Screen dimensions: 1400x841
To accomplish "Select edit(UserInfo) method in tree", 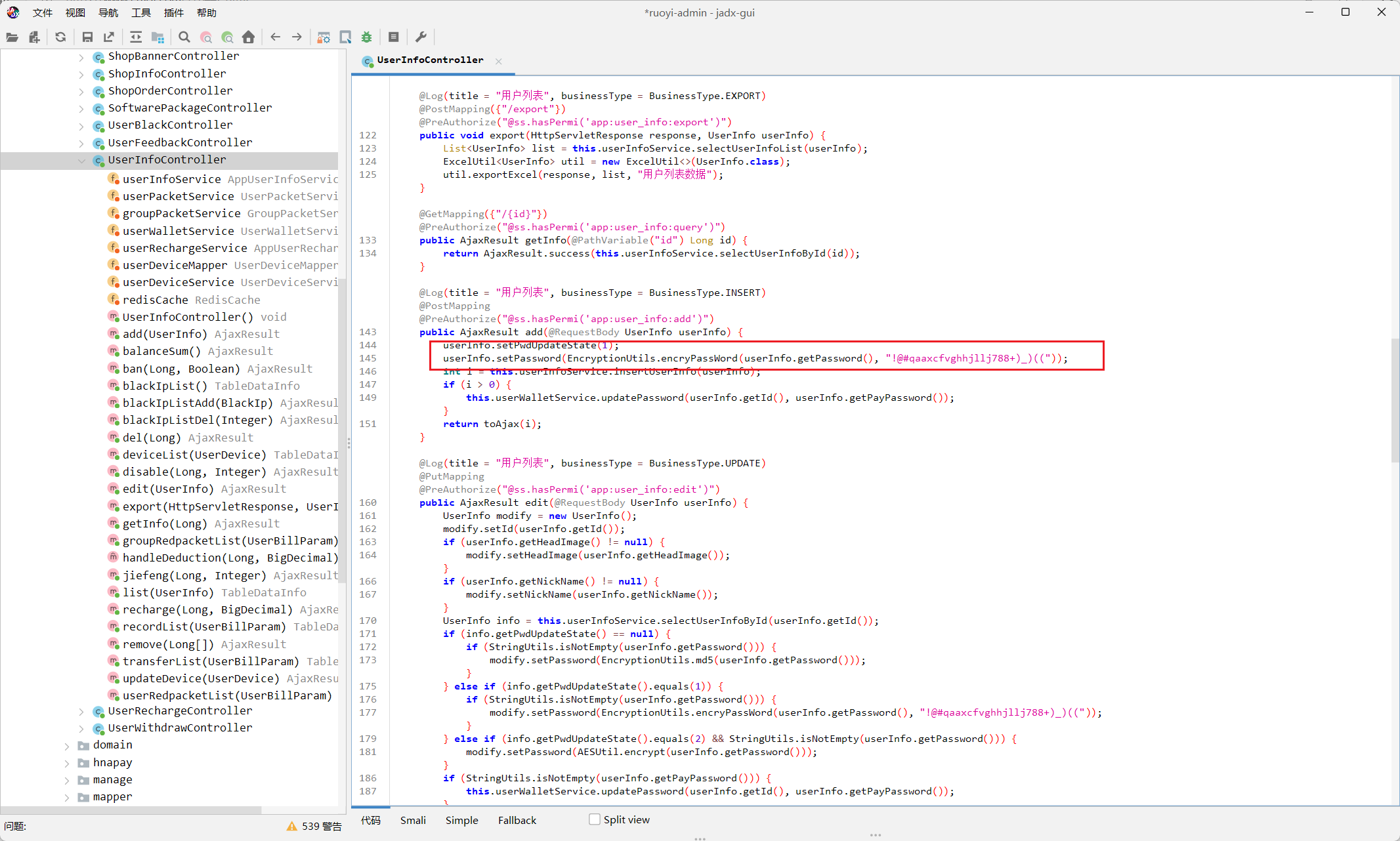I will pyautogui.click(x=204, y=489).
